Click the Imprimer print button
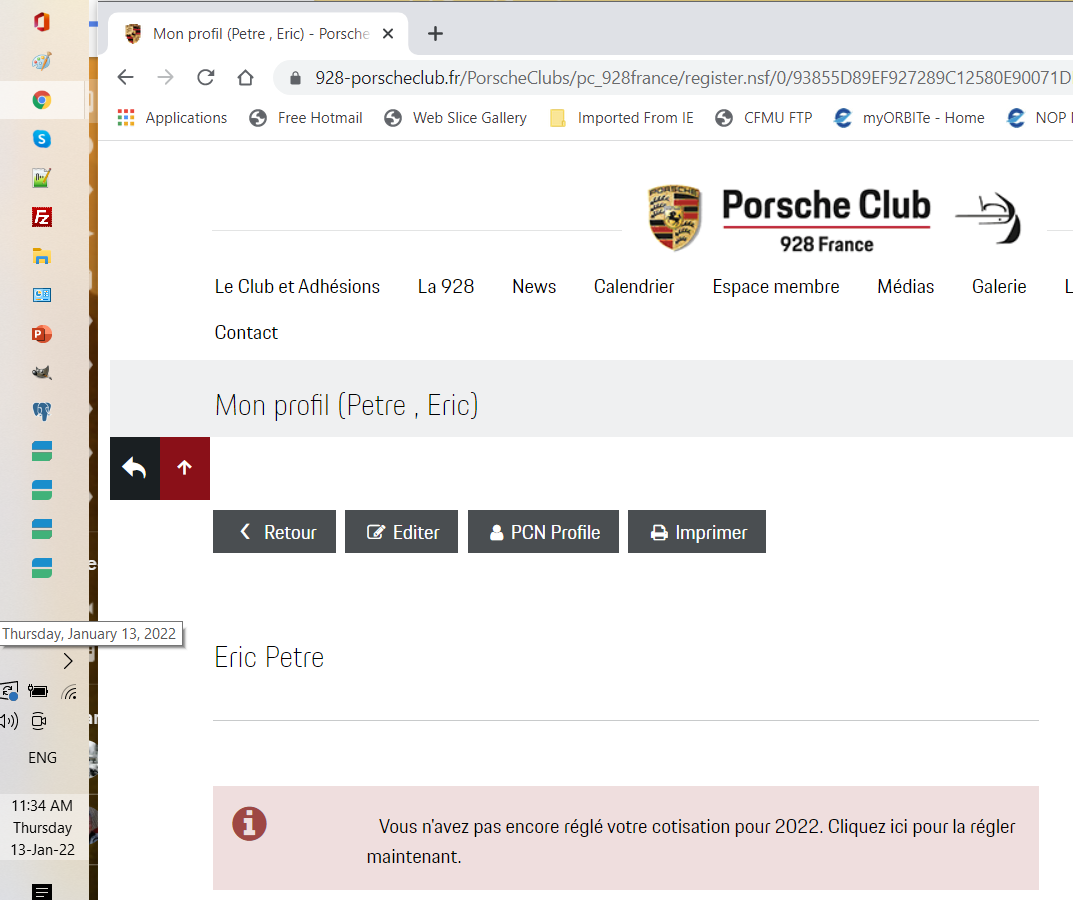This screenshot has width=1073, height=900. (697, 532)
